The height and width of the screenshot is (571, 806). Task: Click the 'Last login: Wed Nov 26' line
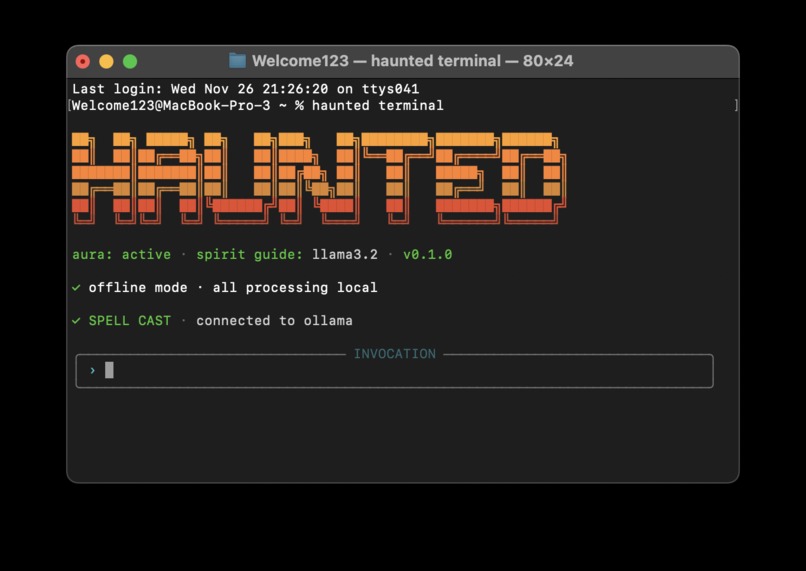tap(246, 89)
